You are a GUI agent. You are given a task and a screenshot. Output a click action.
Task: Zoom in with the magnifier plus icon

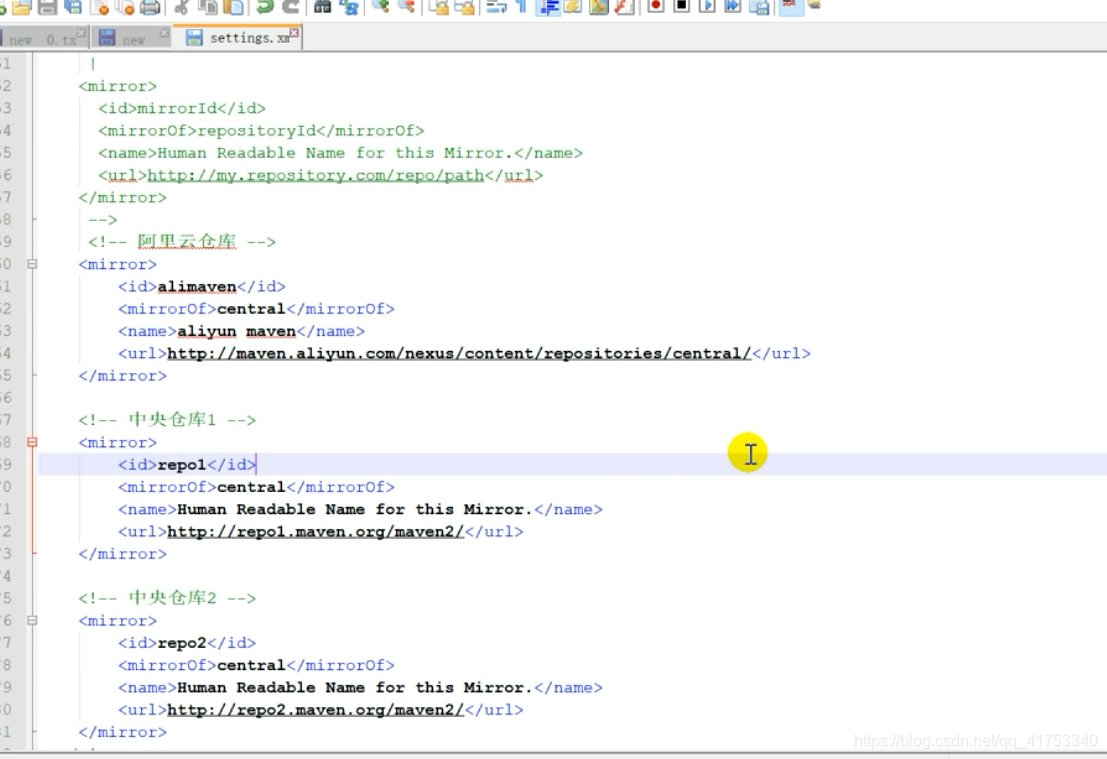tap(381, 7)
